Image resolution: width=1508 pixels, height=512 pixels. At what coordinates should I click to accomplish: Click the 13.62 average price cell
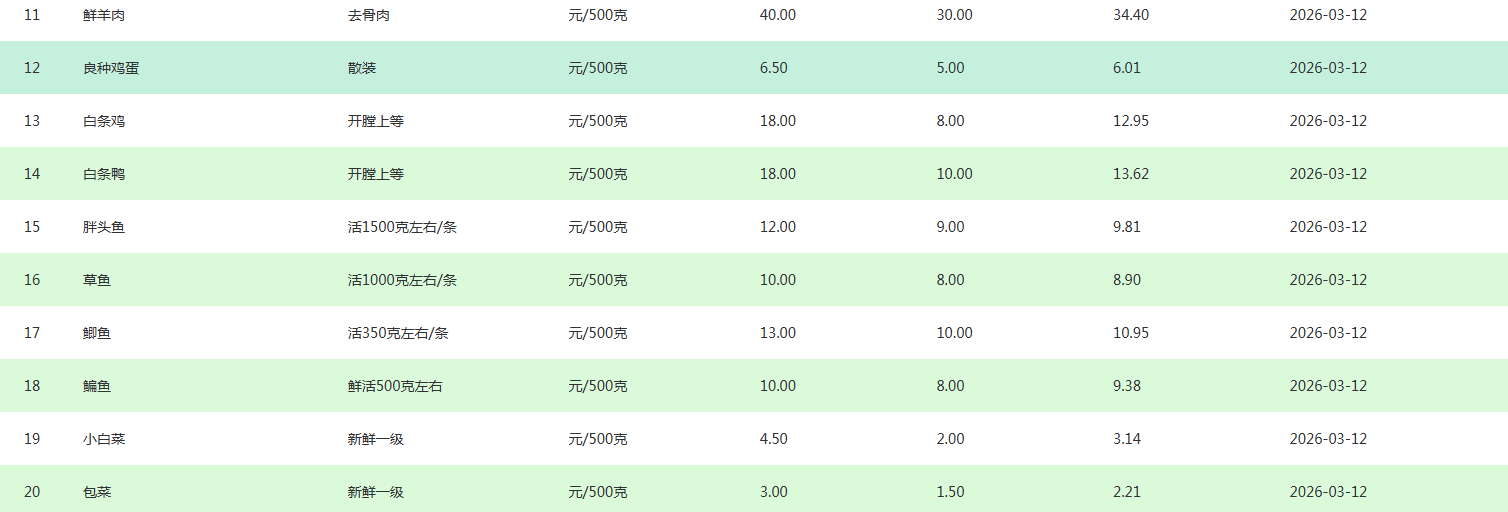[x=1131, y=174]
